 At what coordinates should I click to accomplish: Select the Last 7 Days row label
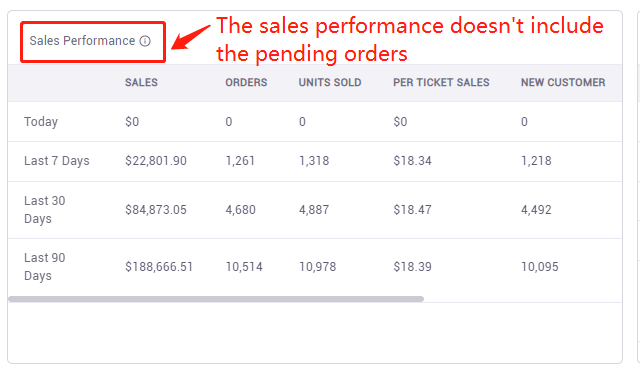coord(57,161)
